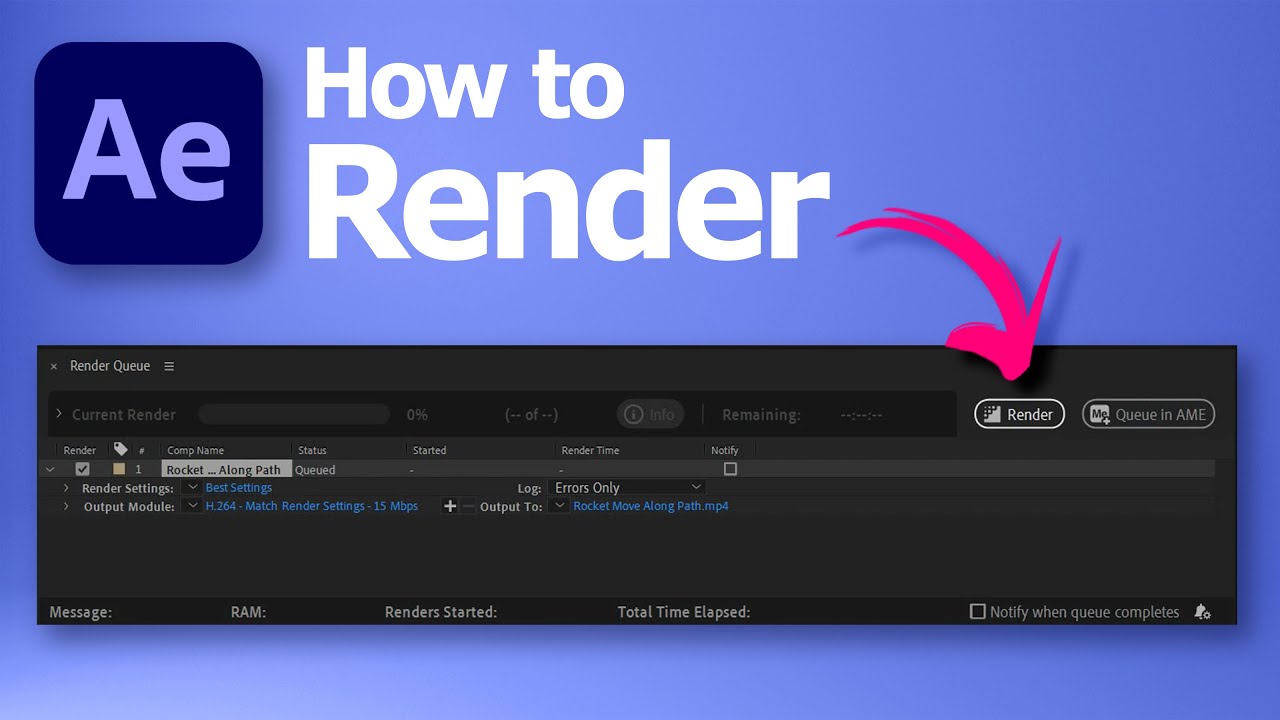Click the Remaining time label
The height and width of the screenshot is (720, 1280).
tap(761, 414)
